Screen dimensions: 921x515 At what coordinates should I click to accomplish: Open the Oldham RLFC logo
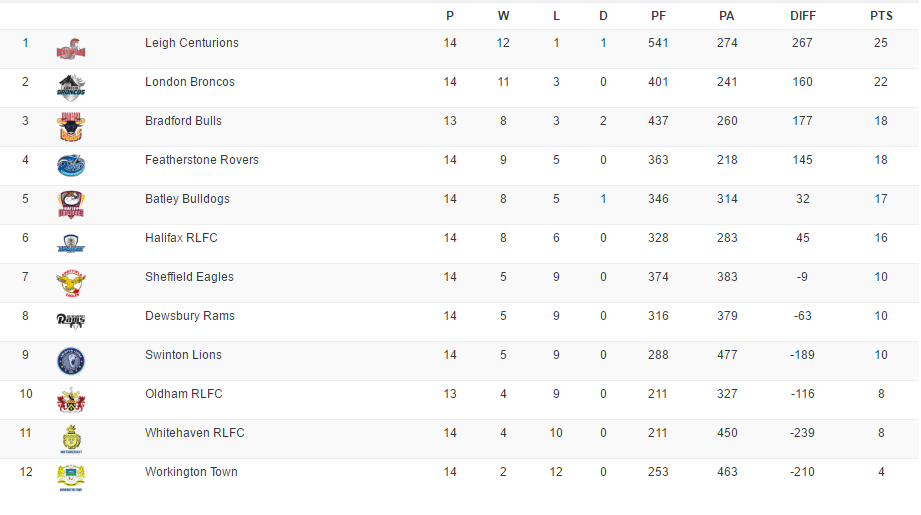(71, 399)
